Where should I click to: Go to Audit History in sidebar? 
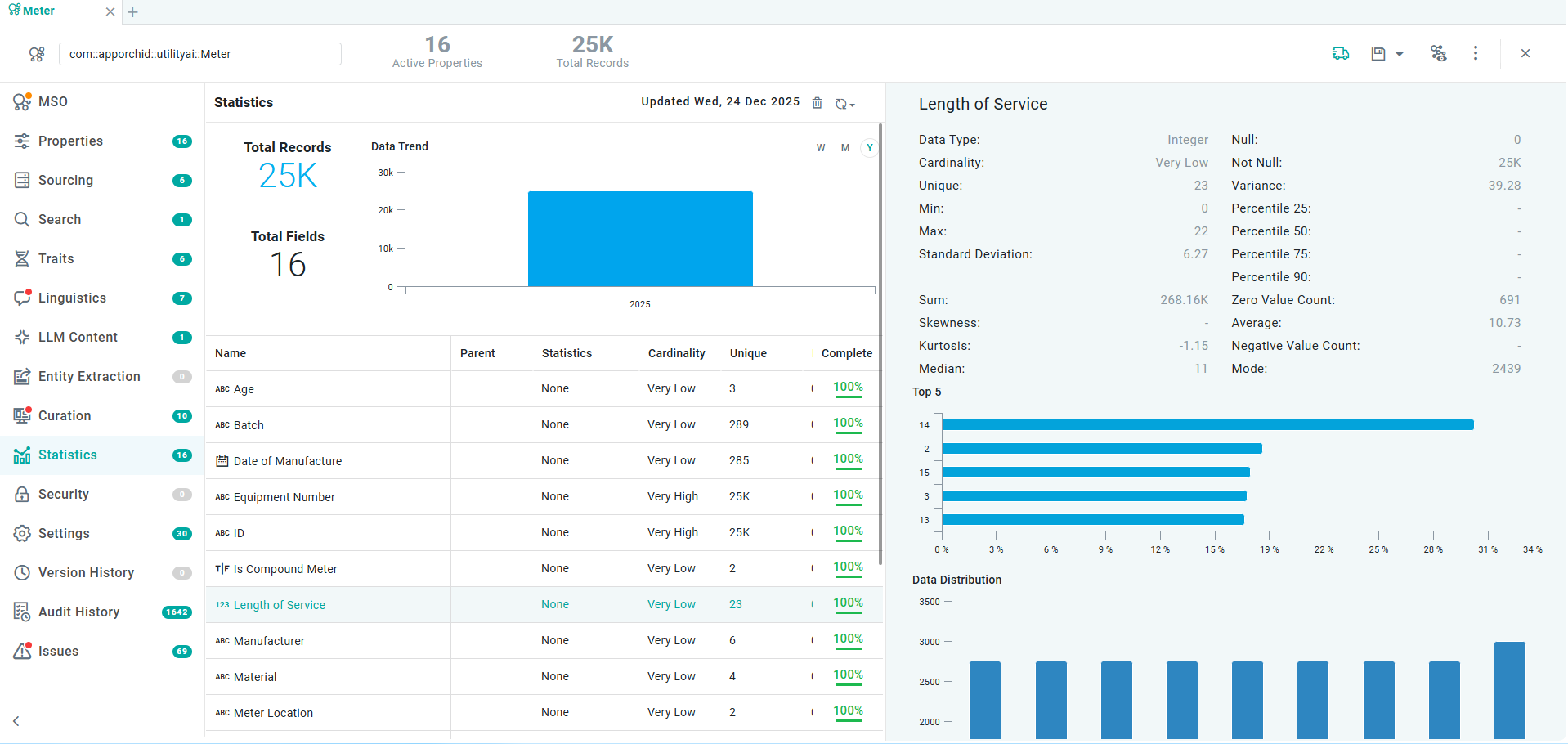tap(78, 612)
